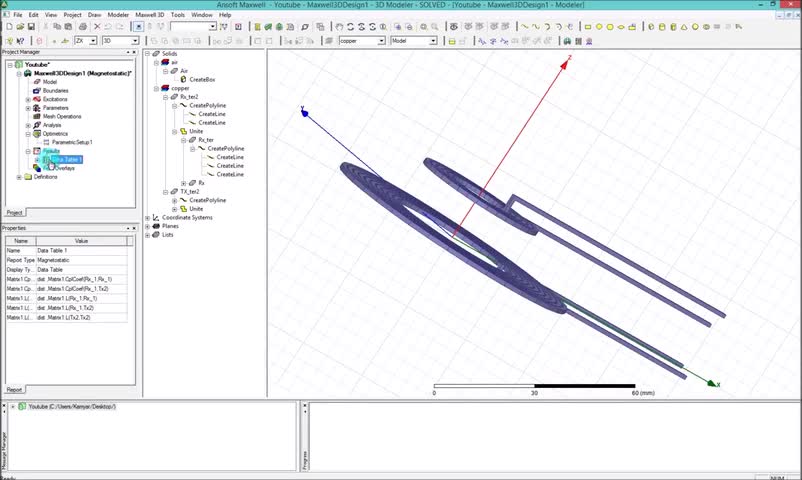Select Data Table 1 under Results

pyautogui.click(x=66, y=160)
